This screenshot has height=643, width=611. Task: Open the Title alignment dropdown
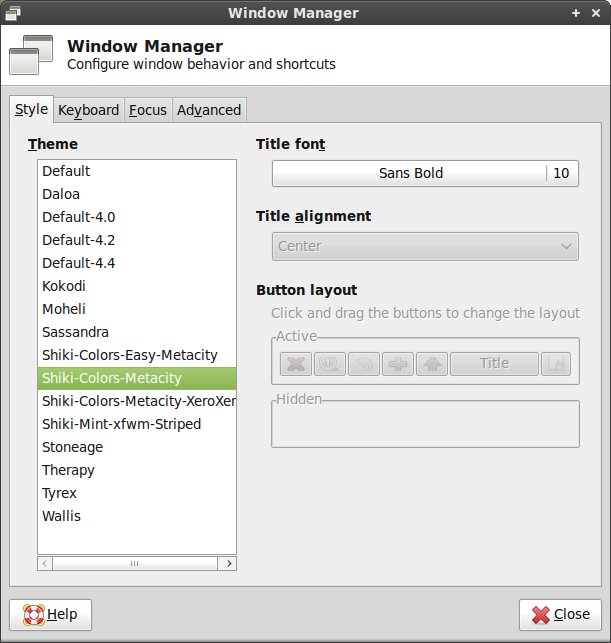(425, 246)
